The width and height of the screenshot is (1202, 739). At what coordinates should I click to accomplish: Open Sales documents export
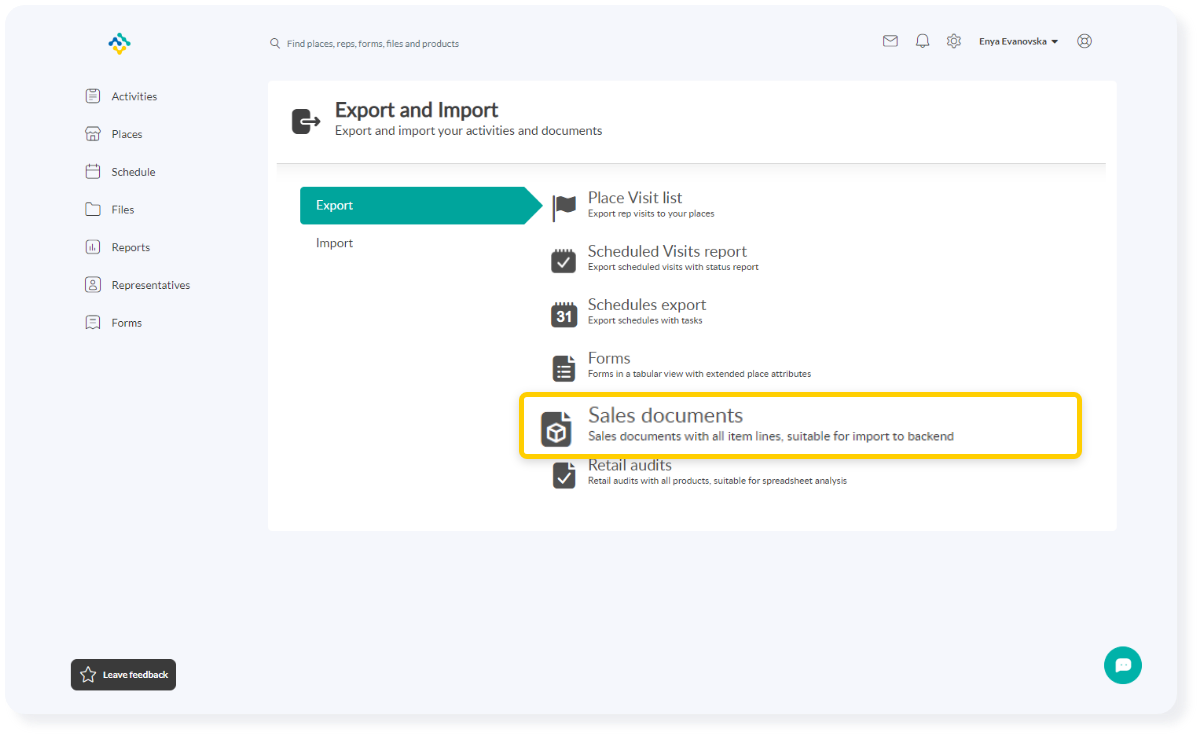tap(800, 426)
